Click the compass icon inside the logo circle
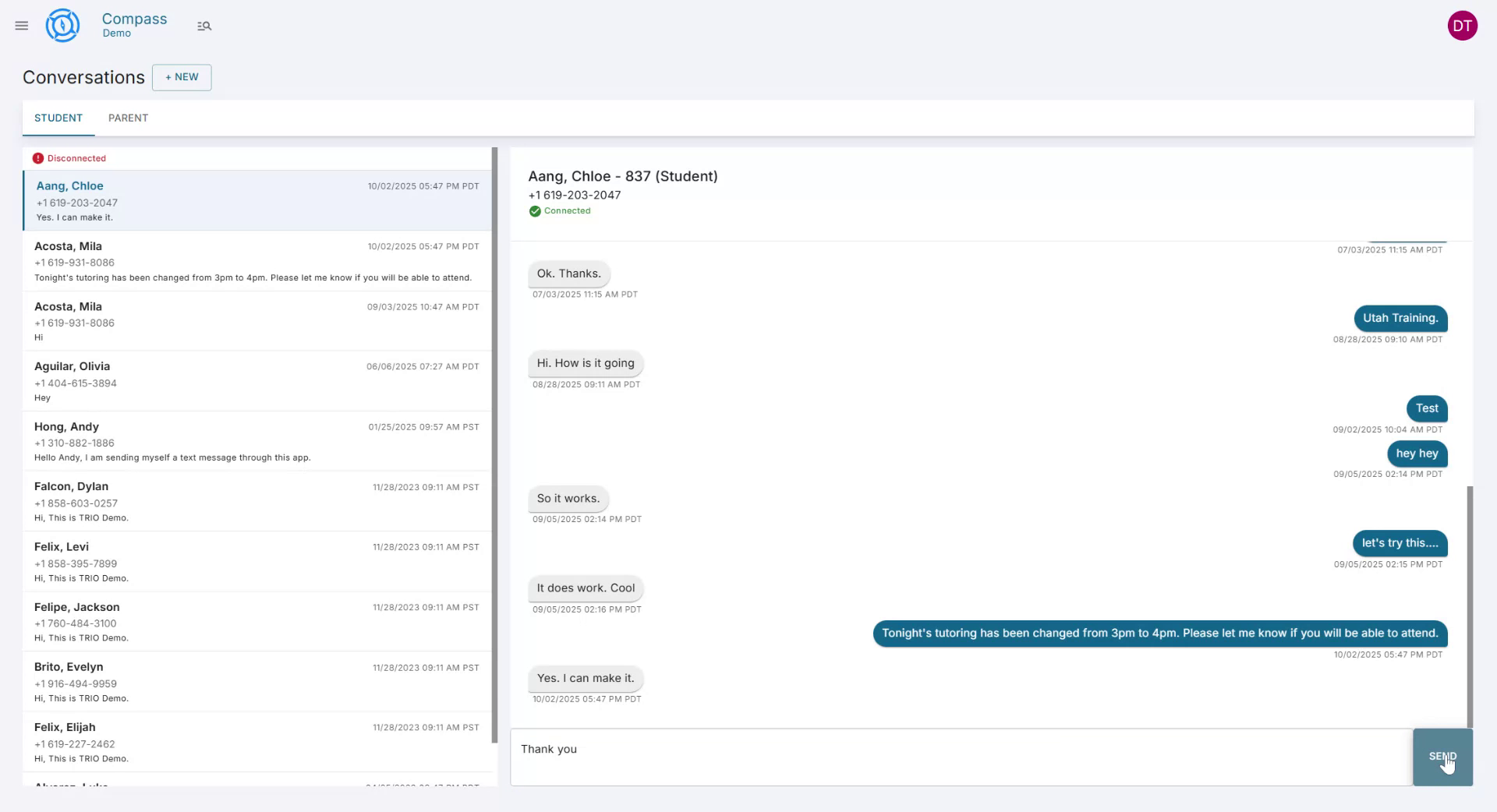 [62, 25]
